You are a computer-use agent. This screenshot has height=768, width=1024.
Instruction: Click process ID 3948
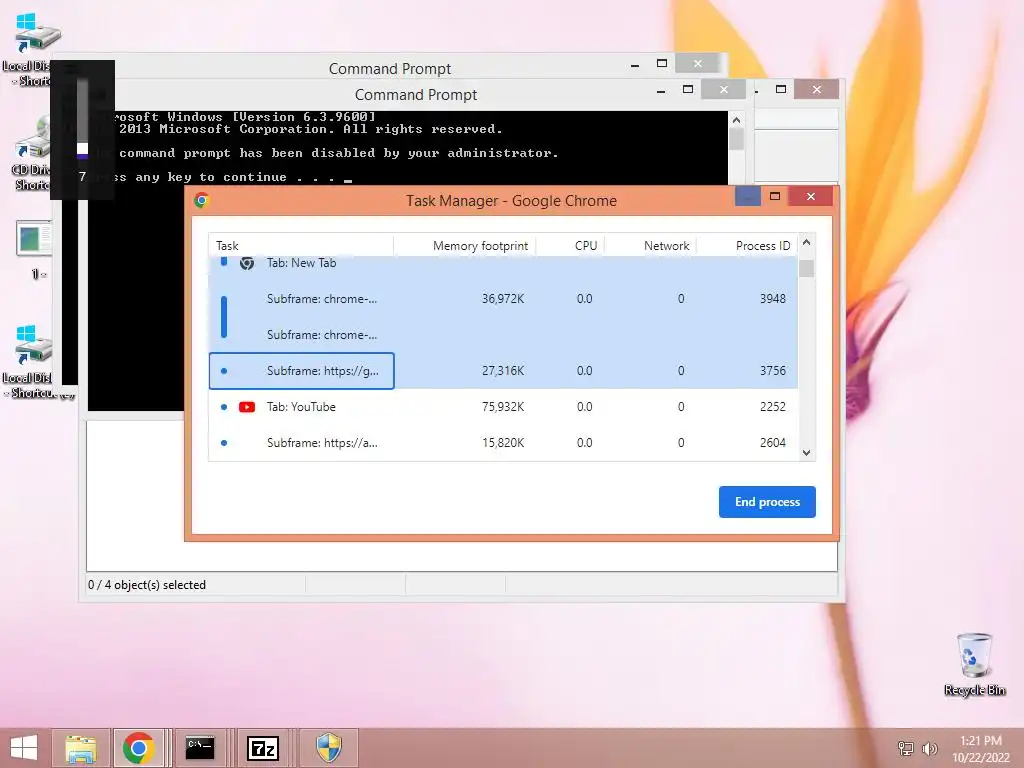coord(773,299)
